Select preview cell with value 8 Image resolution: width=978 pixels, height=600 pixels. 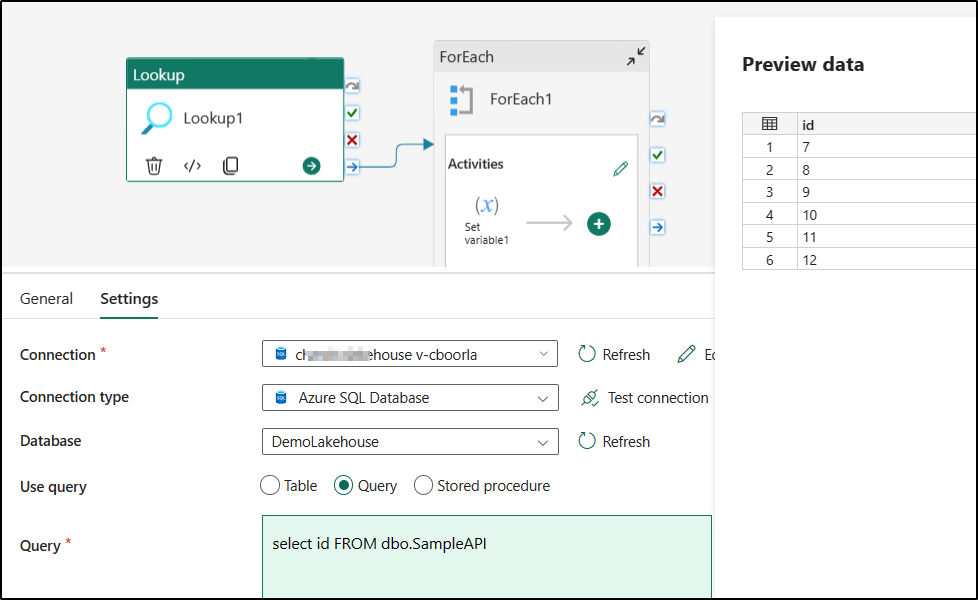point(886,170)
